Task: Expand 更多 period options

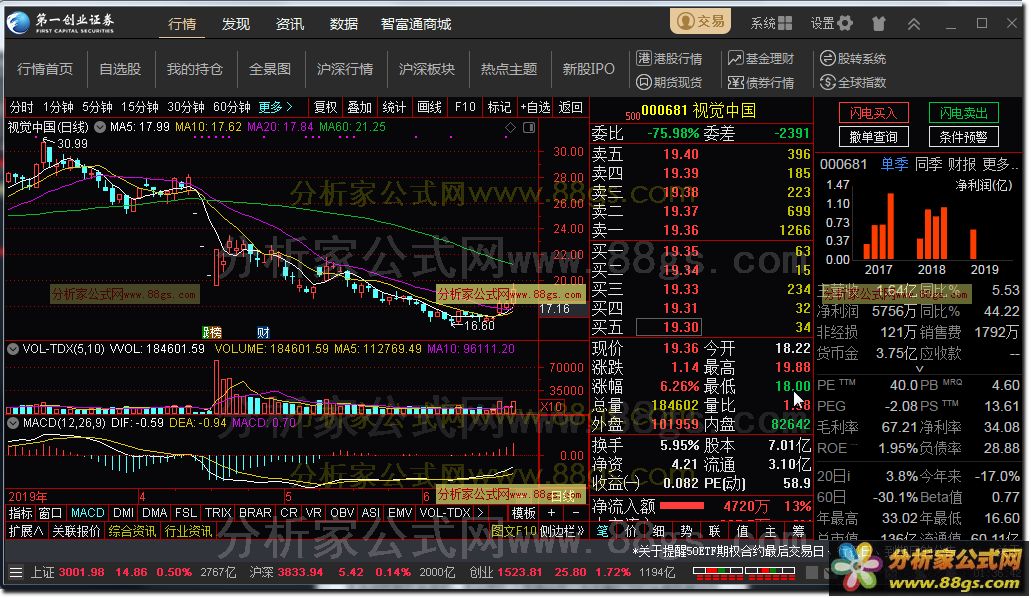Action: point(276,107)
